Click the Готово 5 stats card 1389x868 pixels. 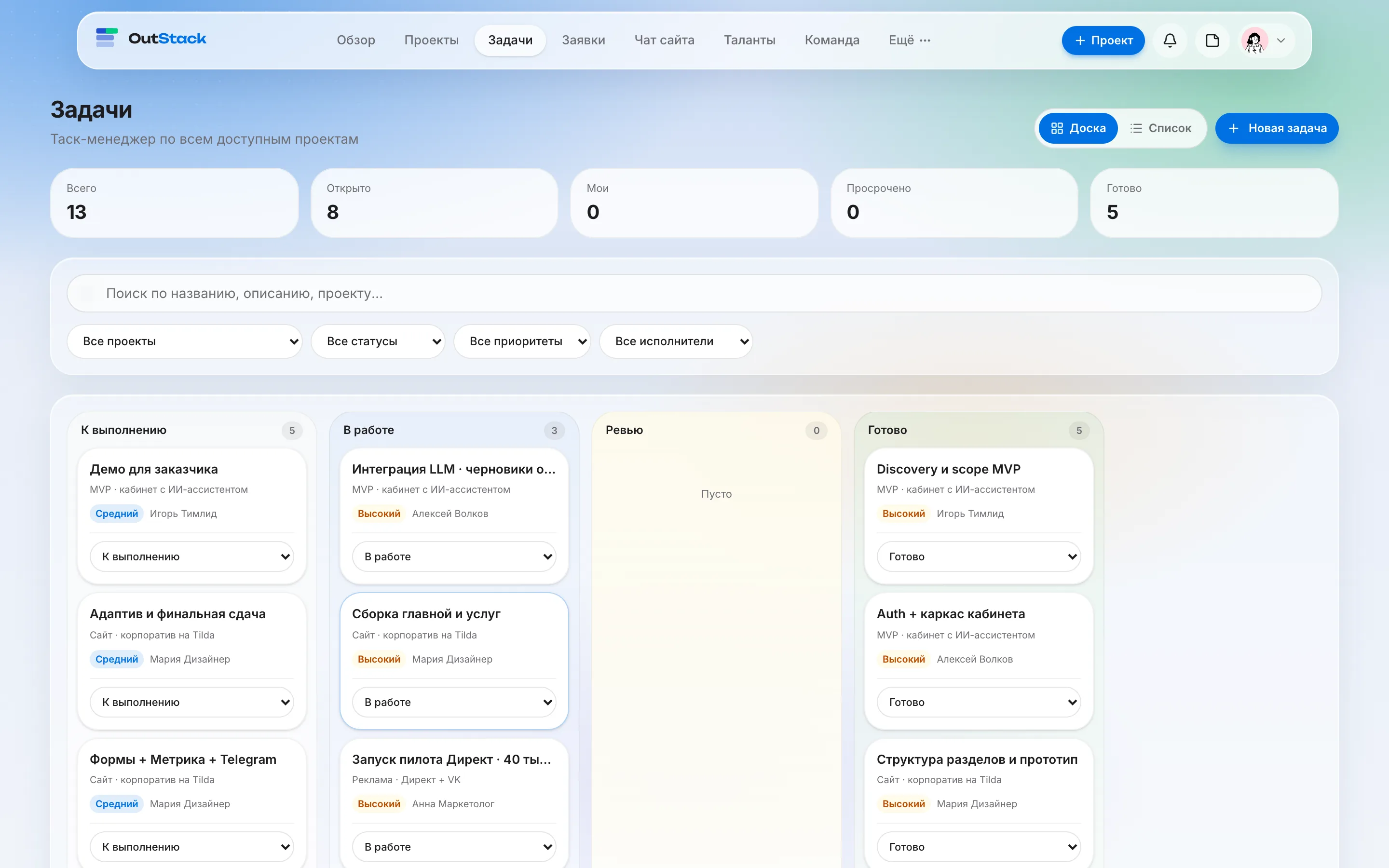[x=1214, y=203]
